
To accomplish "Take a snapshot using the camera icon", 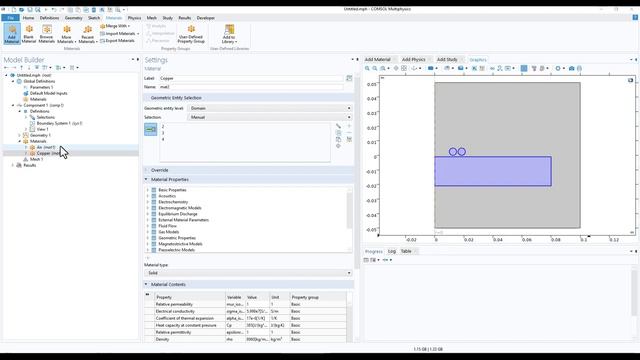I will coord(571,69).
